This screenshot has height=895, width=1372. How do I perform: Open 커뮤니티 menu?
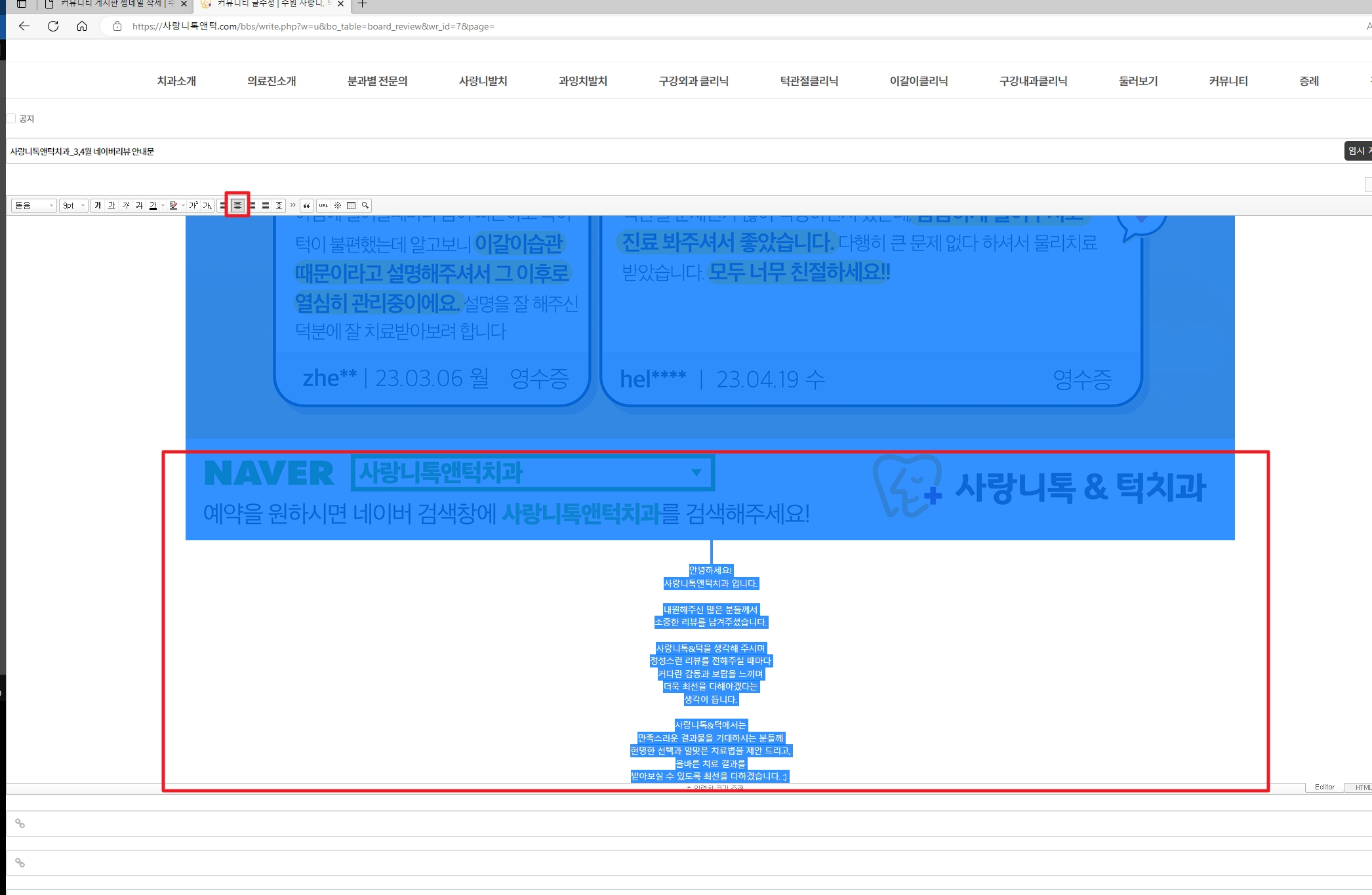[x=1228, y=81]
